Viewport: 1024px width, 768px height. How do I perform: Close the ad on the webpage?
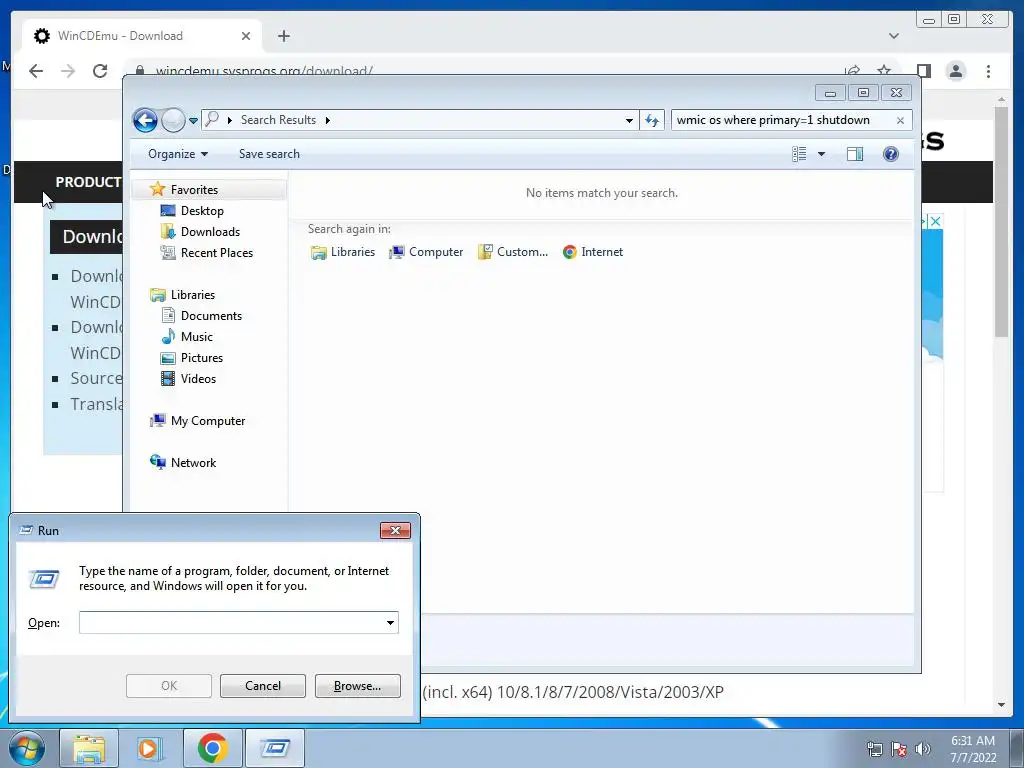coord(935,221)
